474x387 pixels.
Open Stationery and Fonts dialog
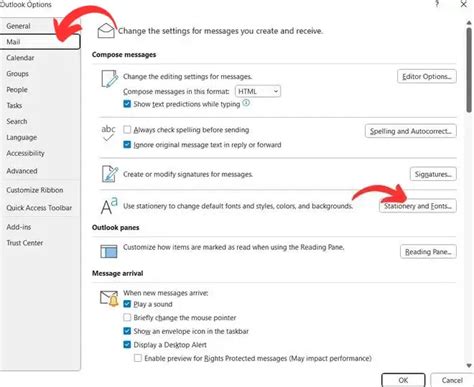tap(418, 206)
